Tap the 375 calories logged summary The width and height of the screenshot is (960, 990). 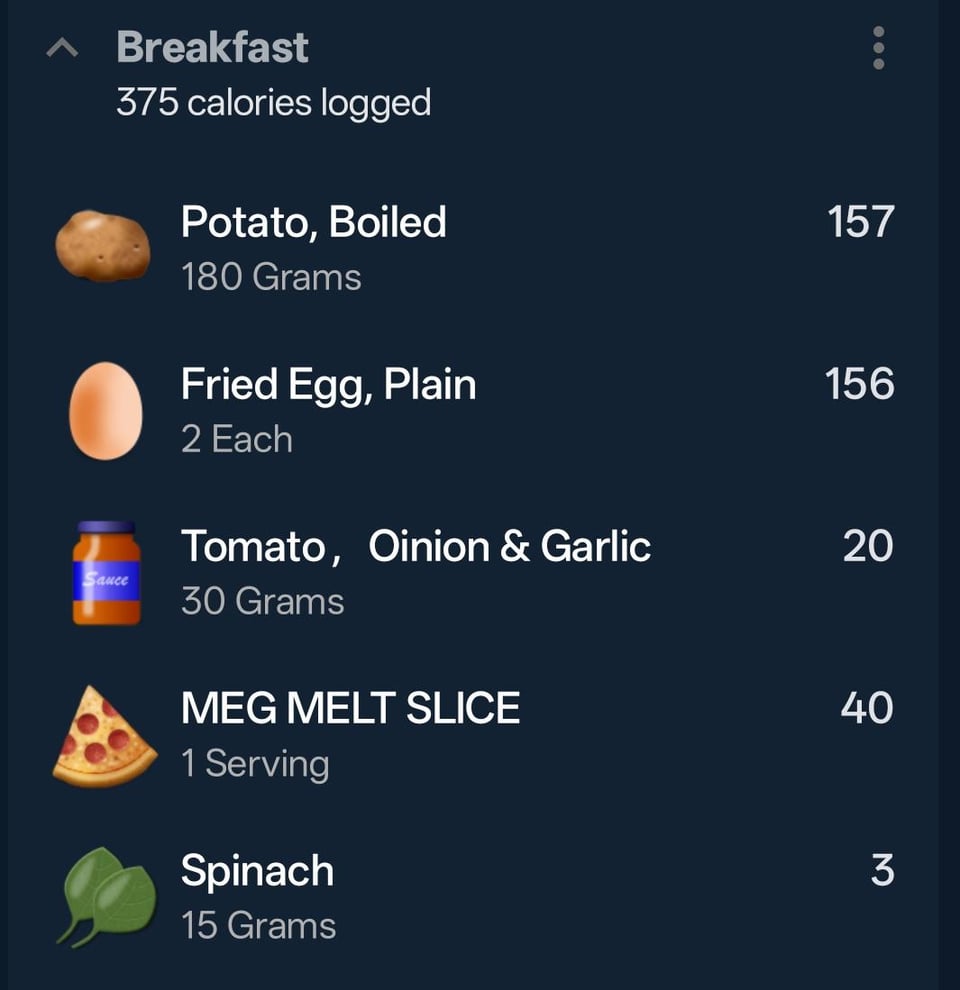pyautogui.click(x=273, y=102)
